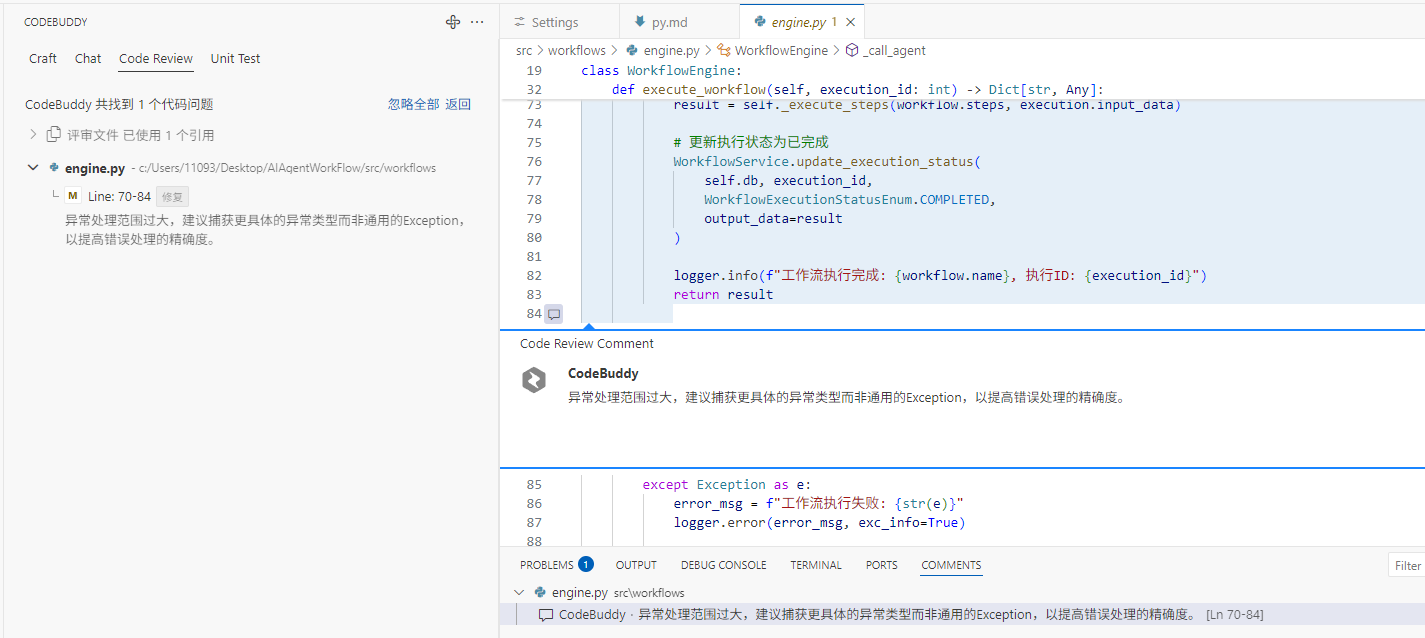Open the Unit Test tab
1425x638 pixels.
pyautogui.click(x=235, y=58)
